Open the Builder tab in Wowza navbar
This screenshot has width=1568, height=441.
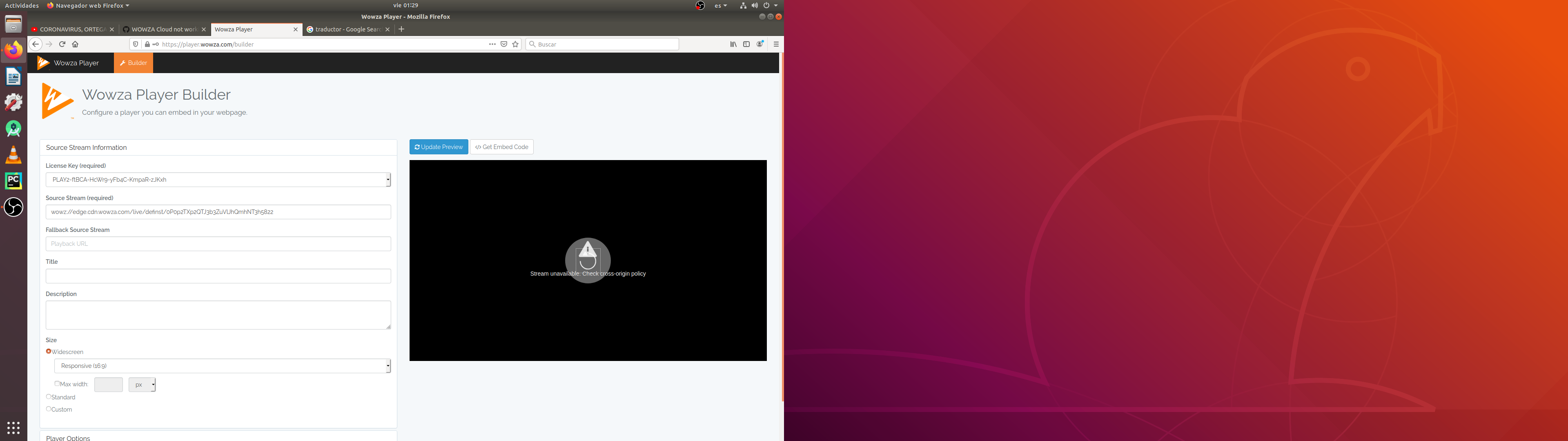click(x=133, y=63)
